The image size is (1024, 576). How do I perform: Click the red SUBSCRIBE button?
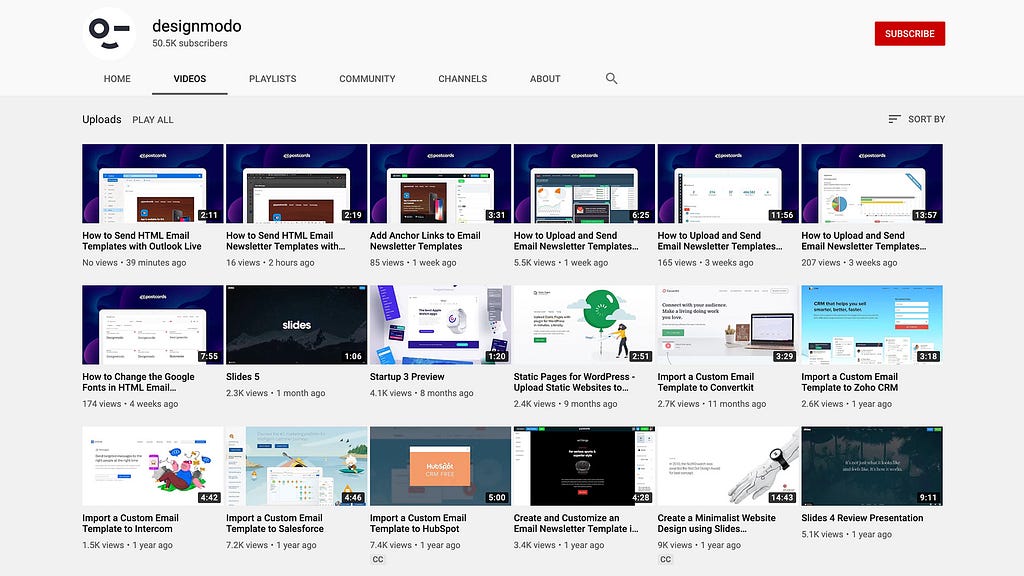click(910, 33)
